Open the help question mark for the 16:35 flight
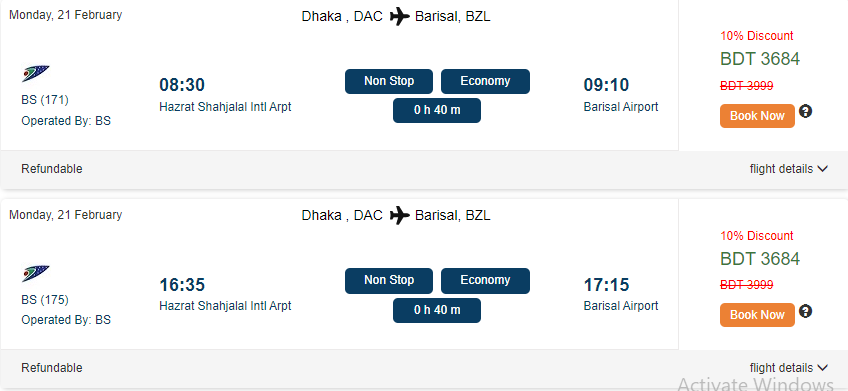This screenshot has width=848, height=391. pyautogui.click(x=805, y=312)
